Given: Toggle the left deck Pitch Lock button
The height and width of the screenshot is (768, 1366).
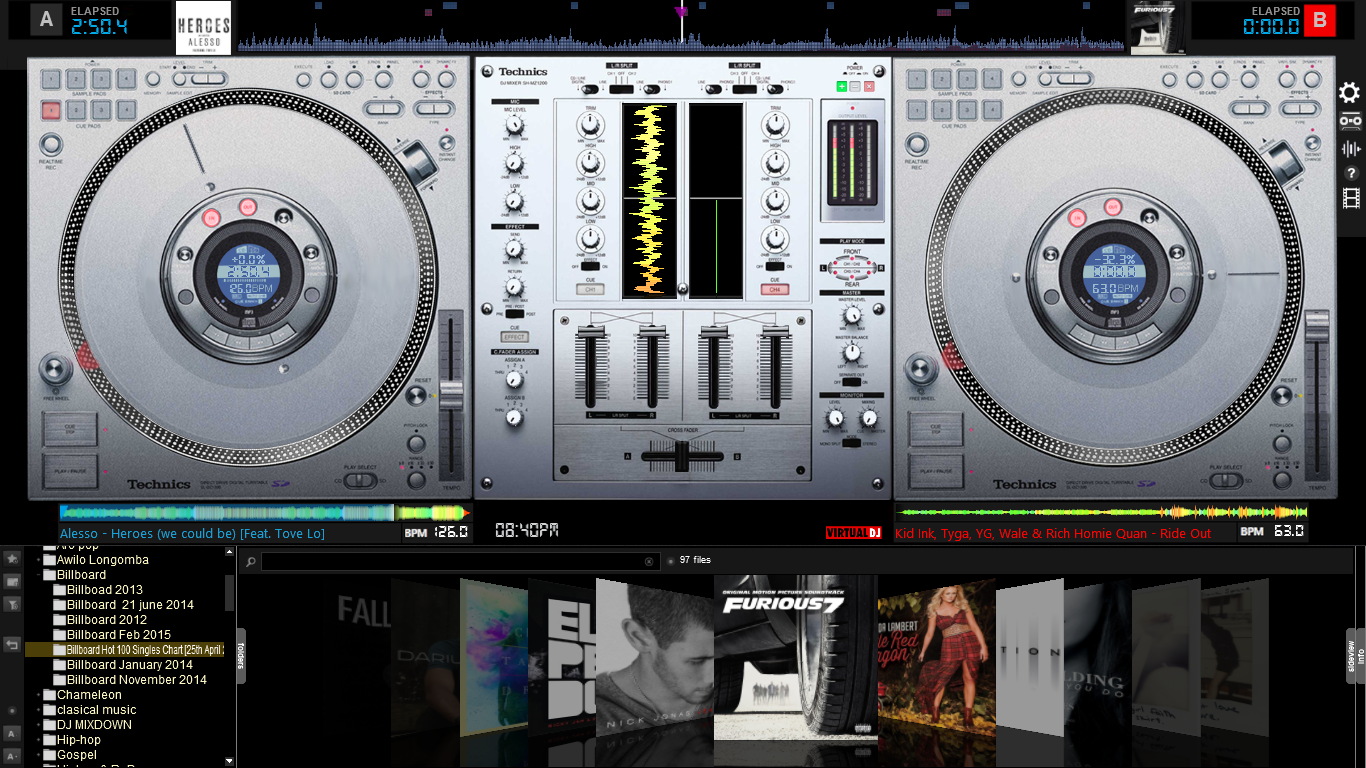Looking at the screenshot, I should point(417,443).
